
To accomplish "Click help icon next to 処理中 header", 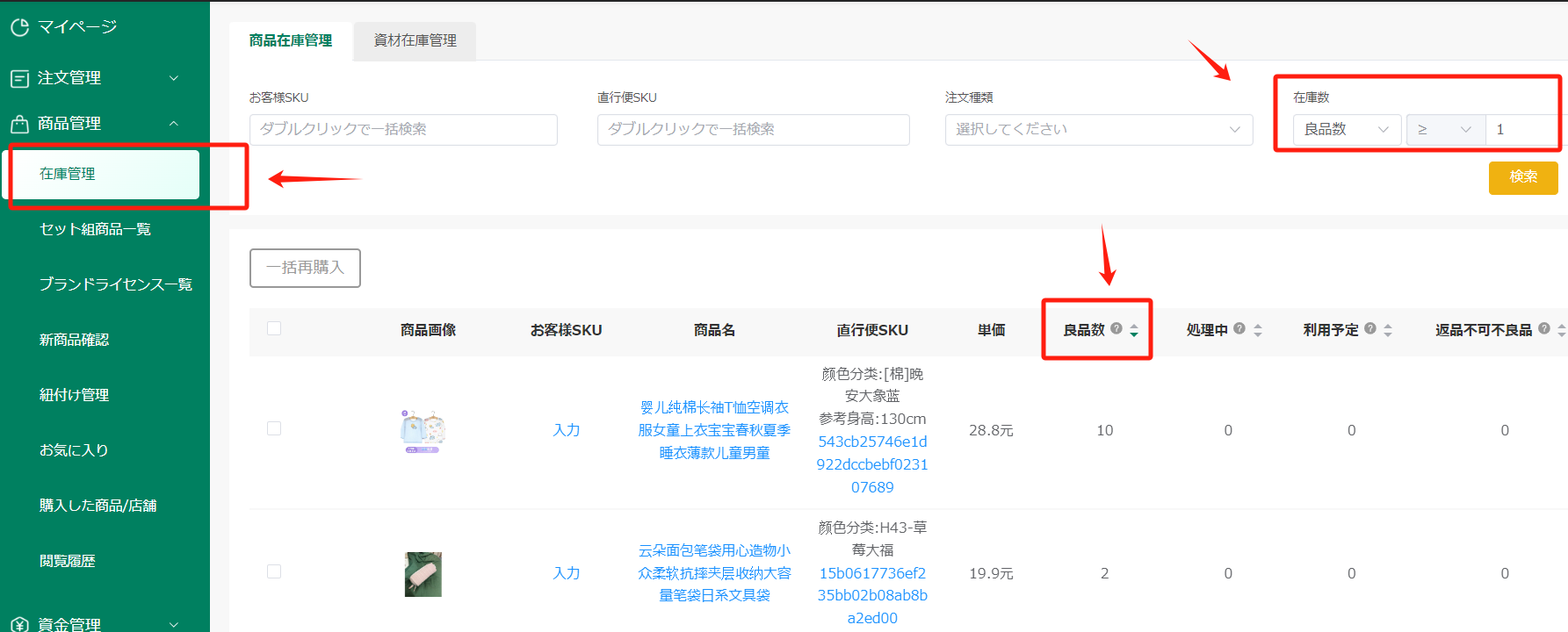I will (x=1239, y=329).
